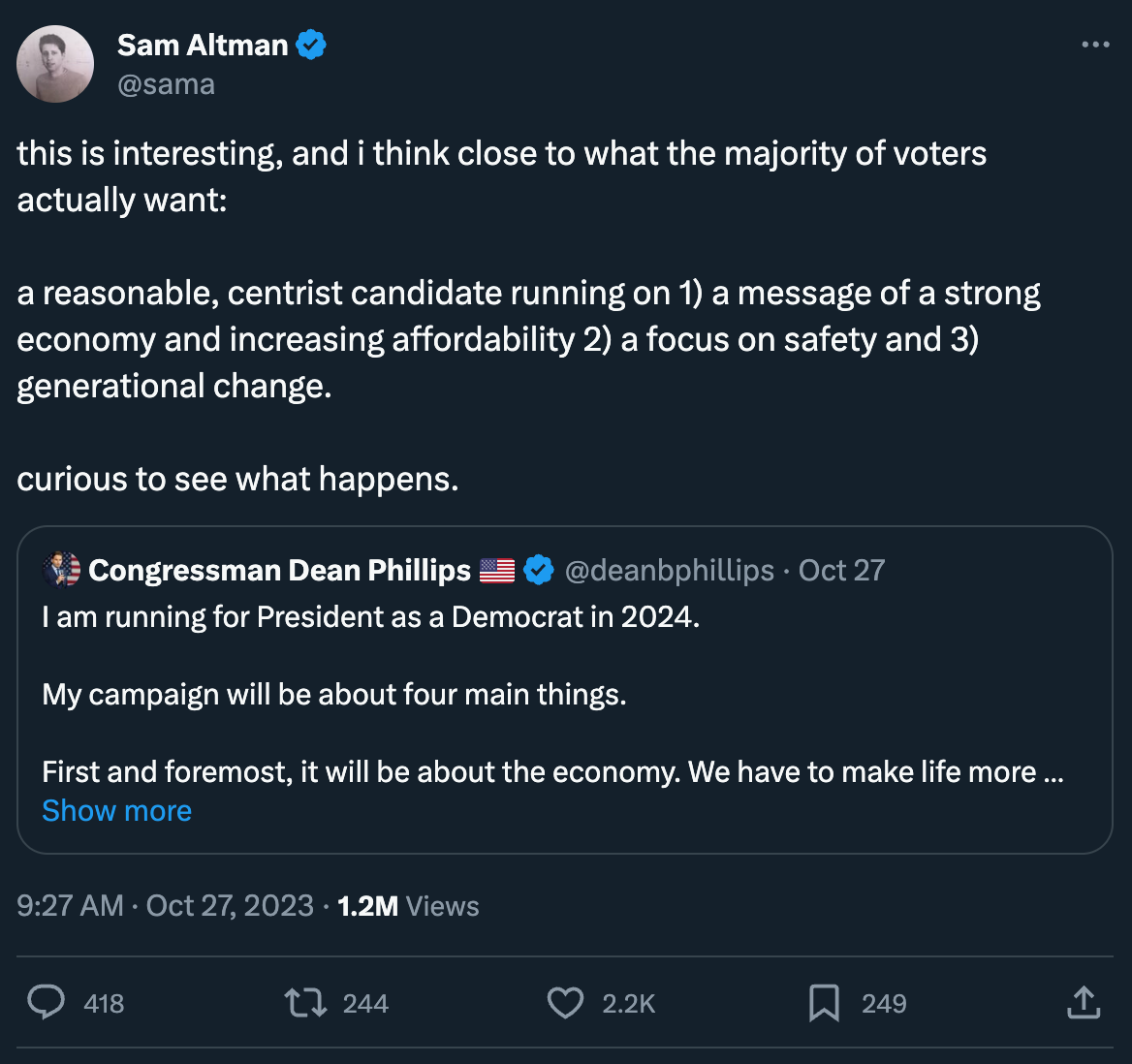This screenshot has height=1064, width=1132.
Task: Click the reply comment icon
Action: pos(46,1003)
